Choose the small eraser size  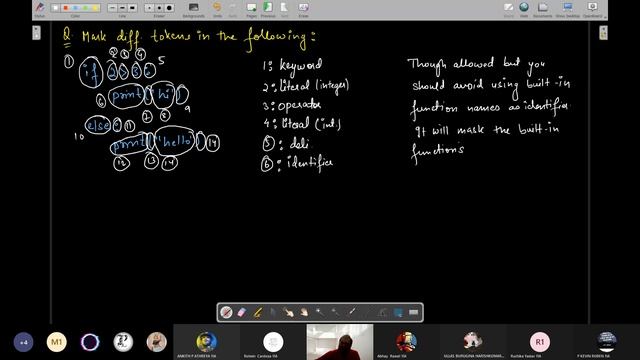[149, 8]
